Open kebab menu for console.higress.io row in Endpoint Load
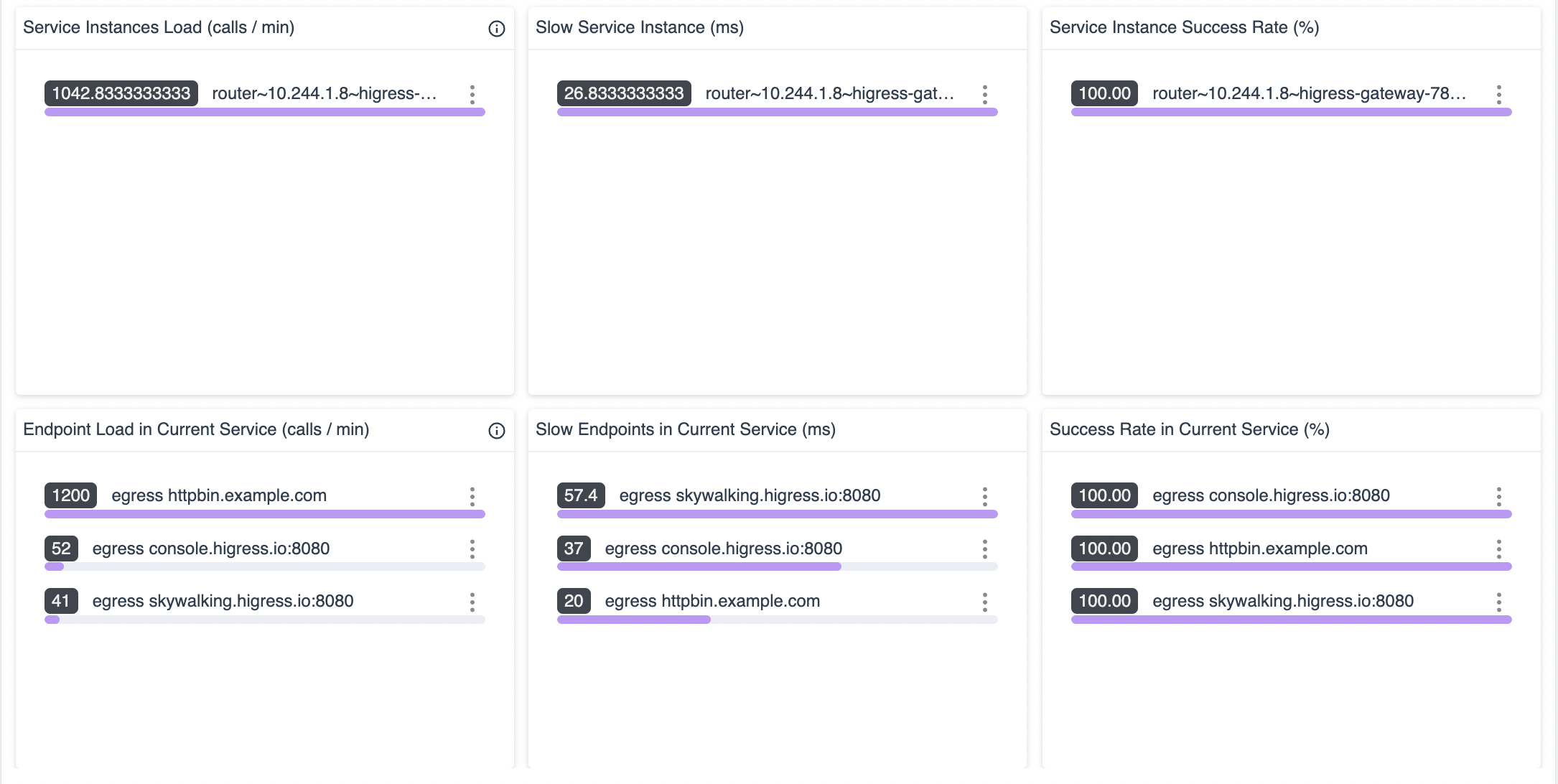The image size is (1558, 784). pos(472,549)
